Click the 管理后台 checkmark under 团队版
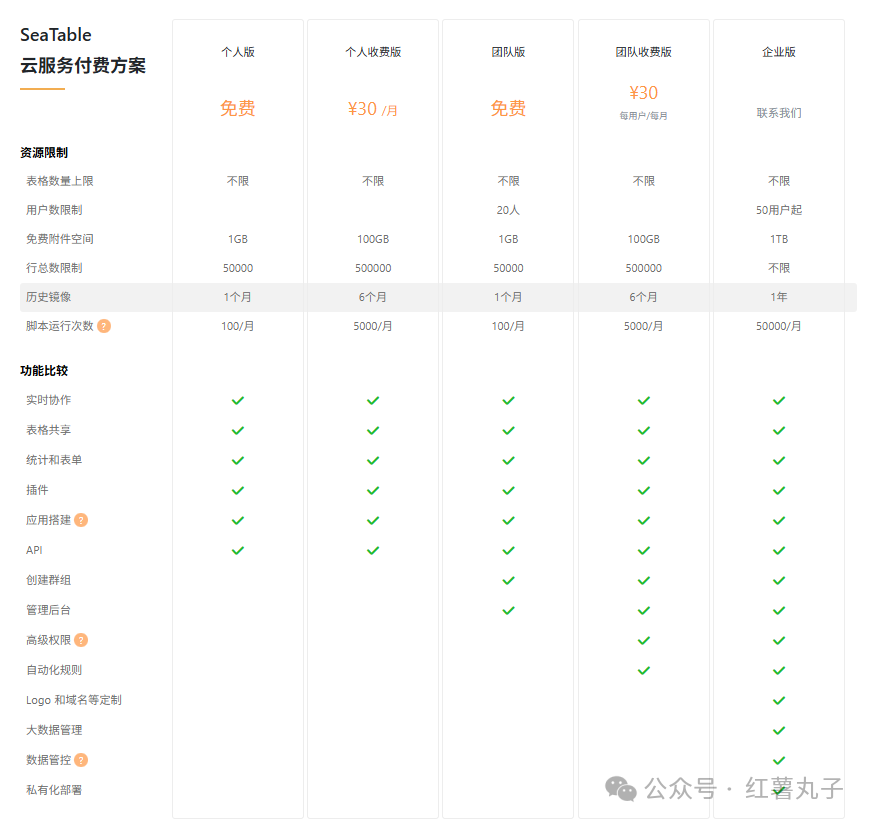 coord(508,610)
